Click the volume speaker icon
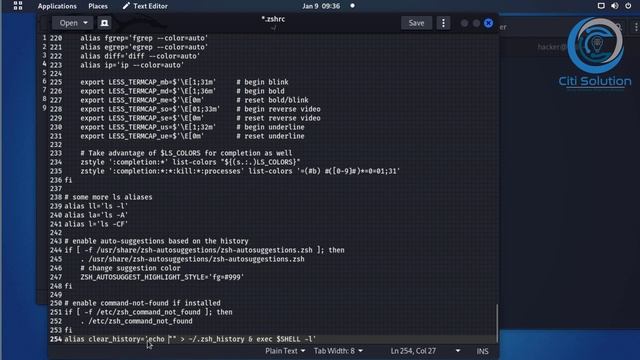Screen dimensions: 640x360 click(614, 6)
